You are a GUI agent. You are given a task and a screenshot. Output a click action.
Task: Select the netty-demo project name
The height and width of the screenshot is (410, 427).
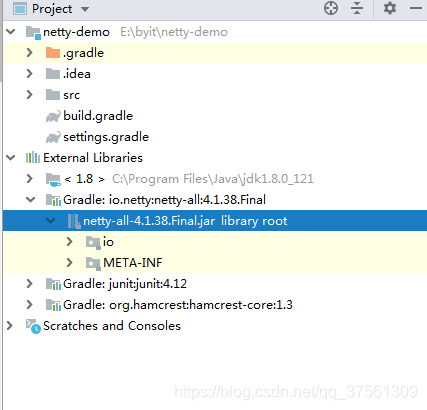click(76, 32)
